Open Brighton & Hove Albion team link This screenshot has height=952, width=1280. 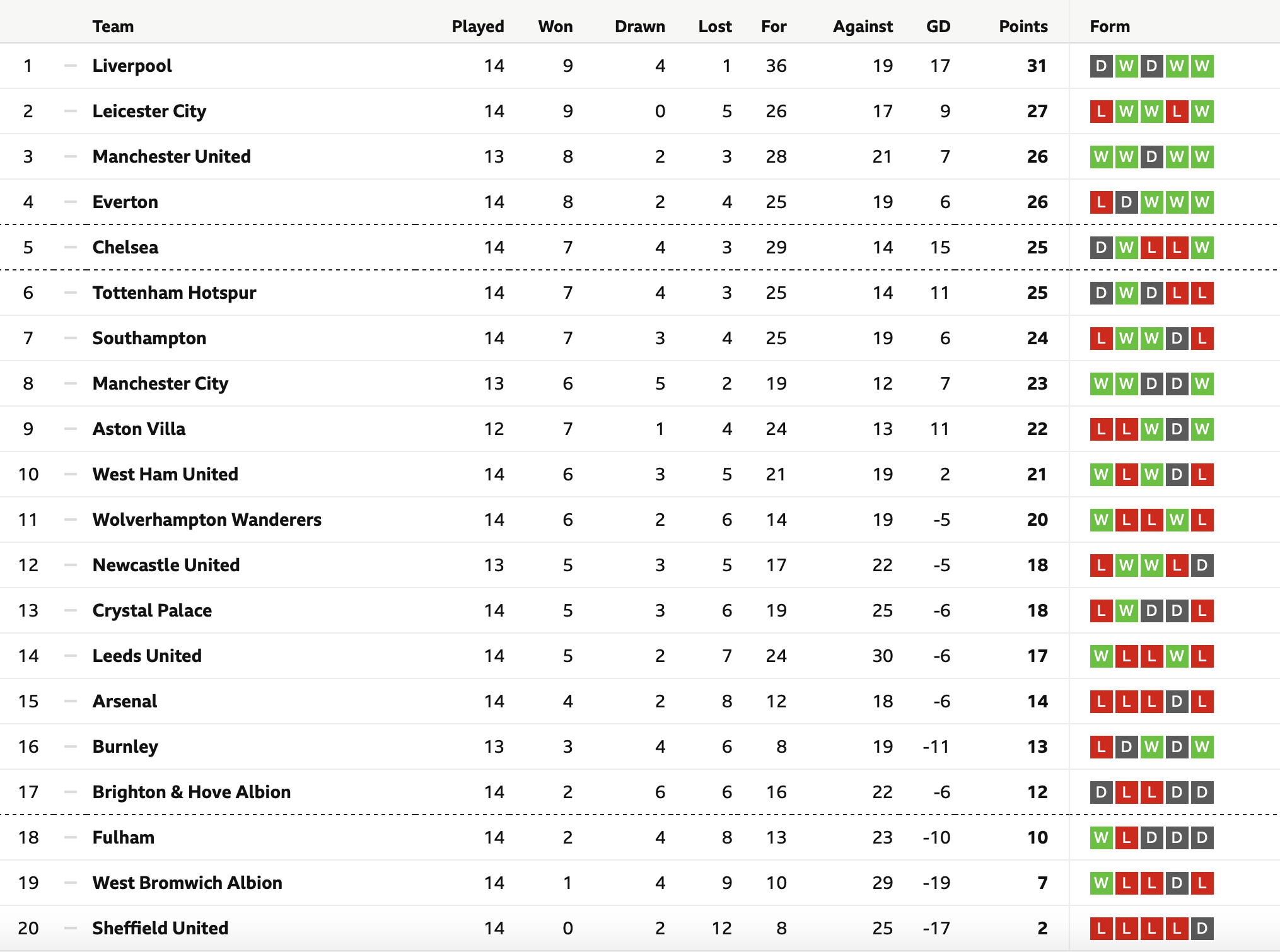click(x=192, y=792)
